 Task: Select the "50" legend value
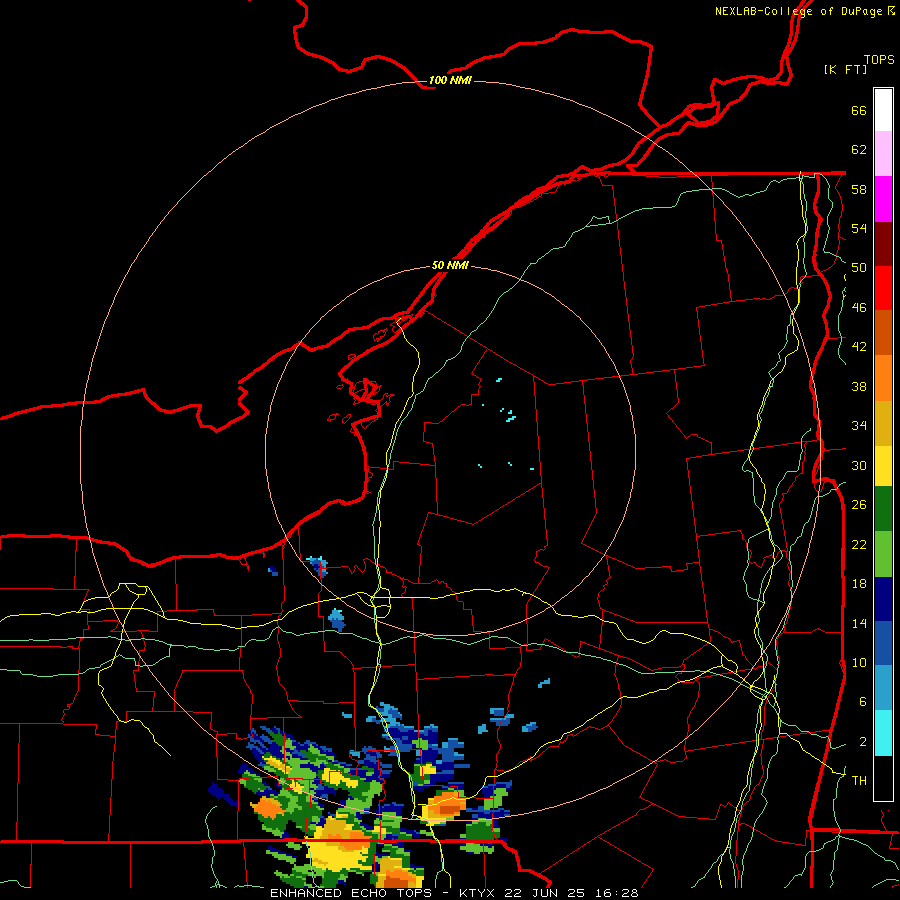[859, 267]
